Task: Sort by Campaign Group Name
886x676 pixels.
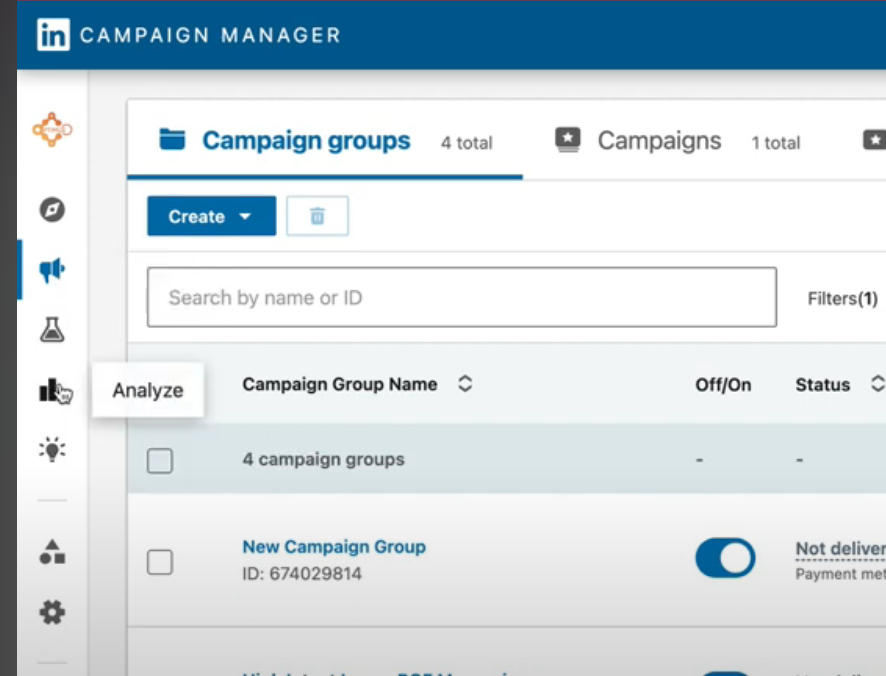Action: pos(466,384)
